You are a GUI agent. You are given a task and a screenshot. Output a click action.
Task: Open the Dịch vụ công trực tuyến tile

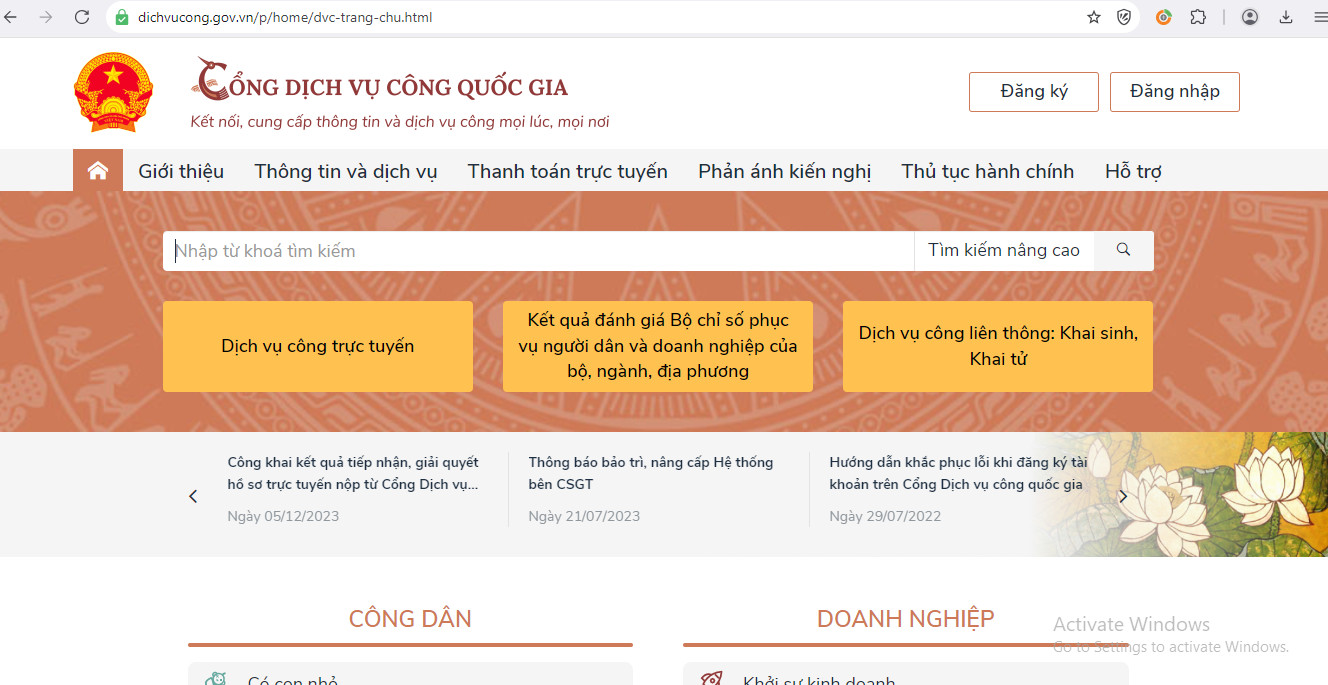coord(317,346)
